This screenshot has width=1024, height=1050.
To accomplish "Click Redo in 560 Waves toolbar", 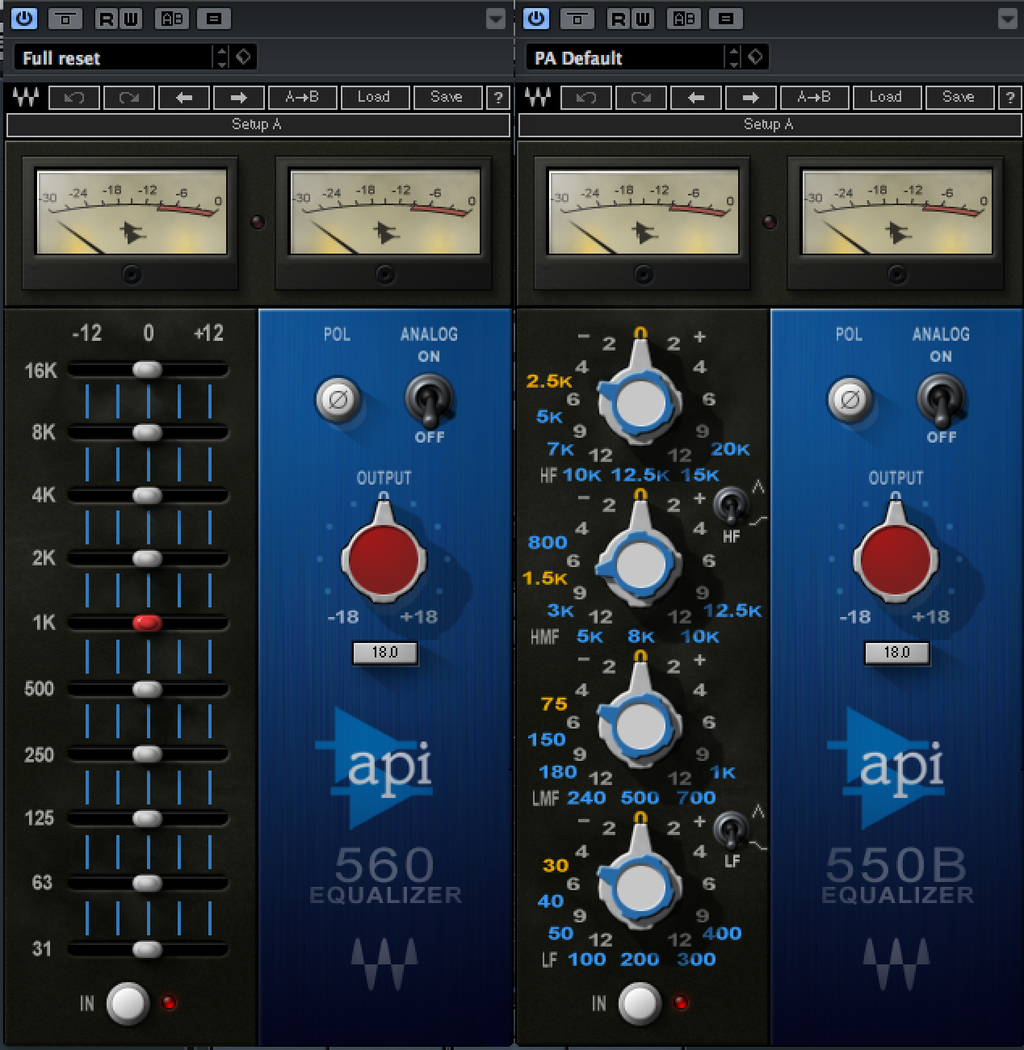I will point(129,98).
